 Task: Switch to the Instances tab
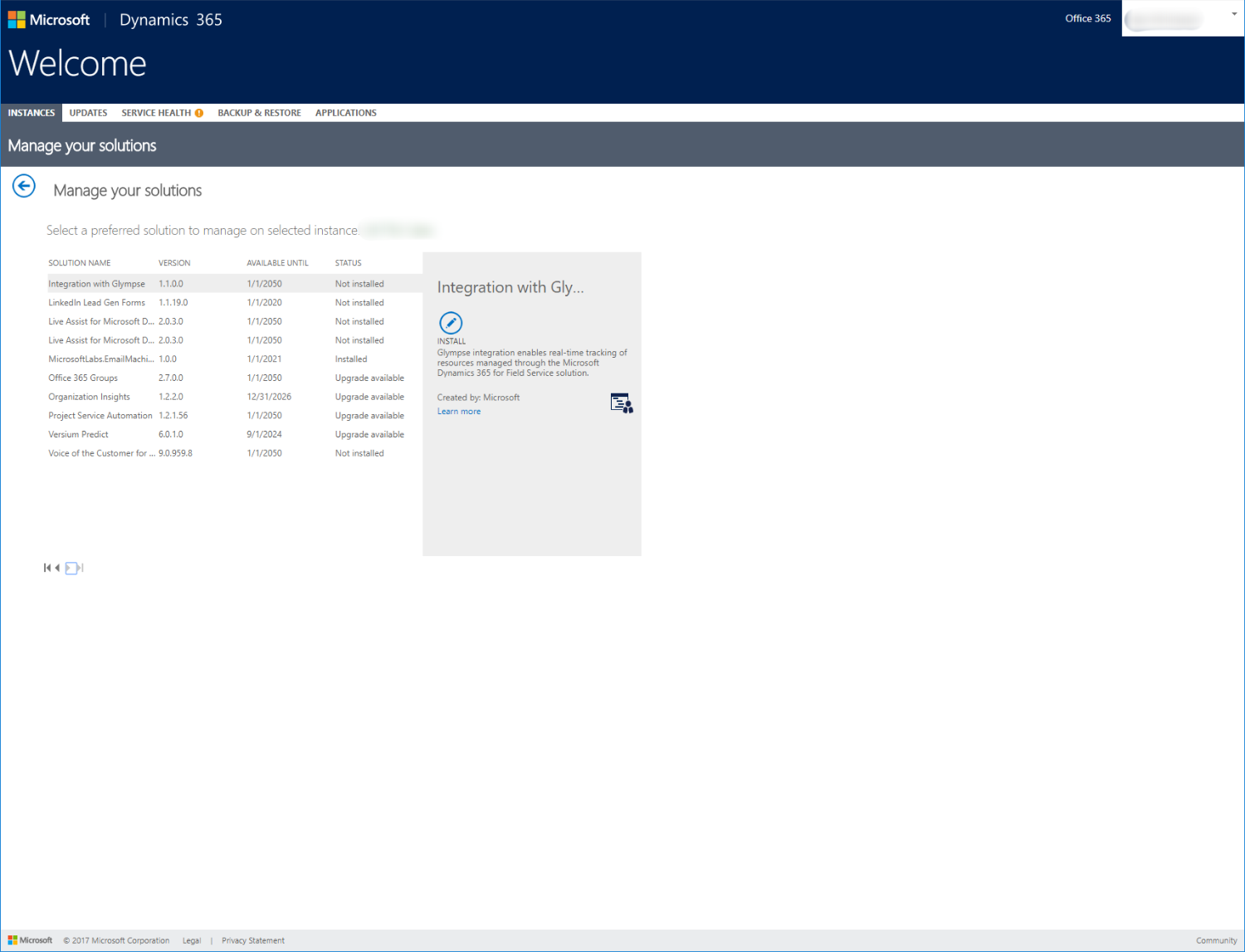[x=32, y=113]
